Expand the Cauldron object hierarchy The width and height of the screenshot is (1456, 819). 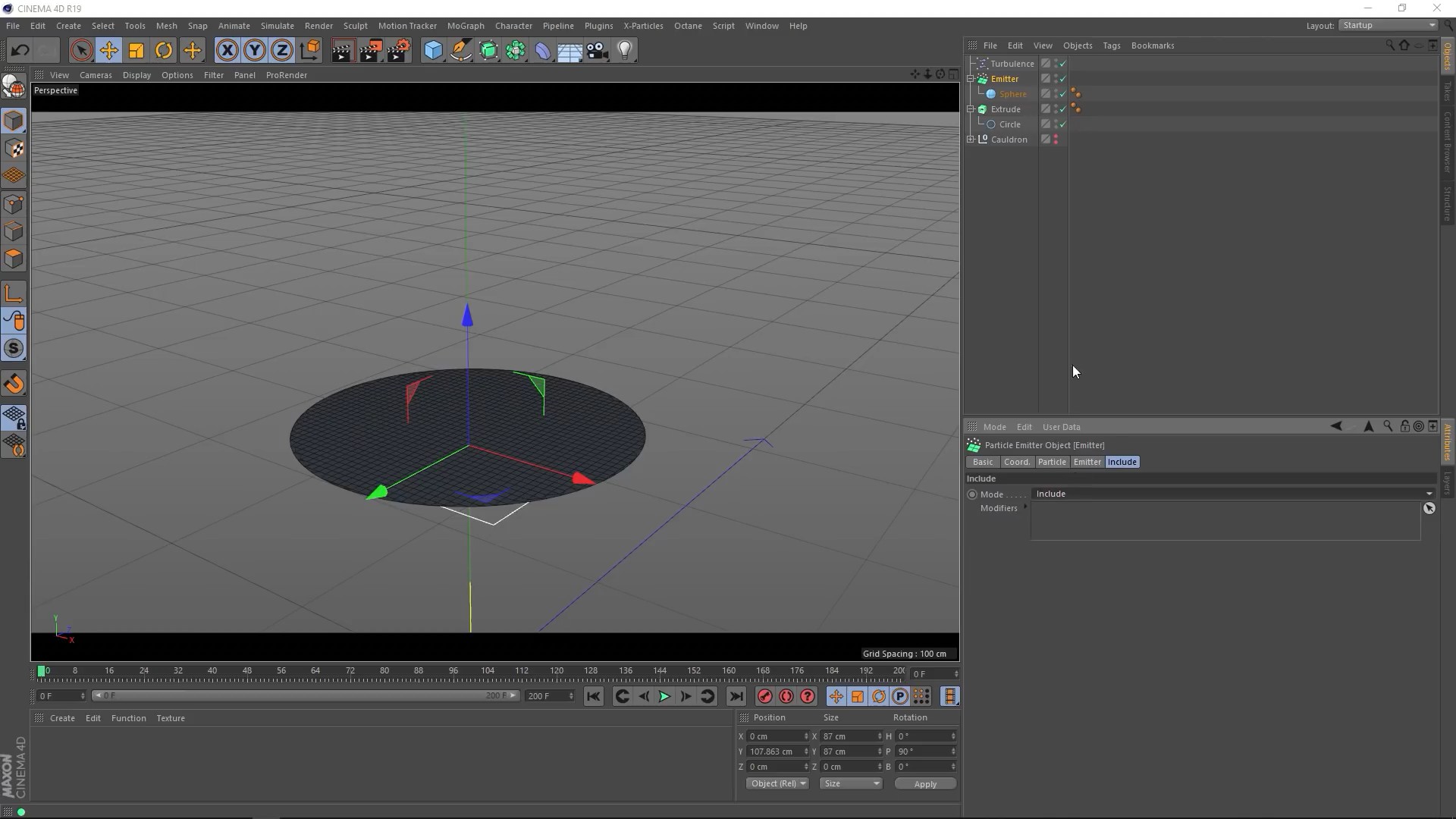[971, 140]
